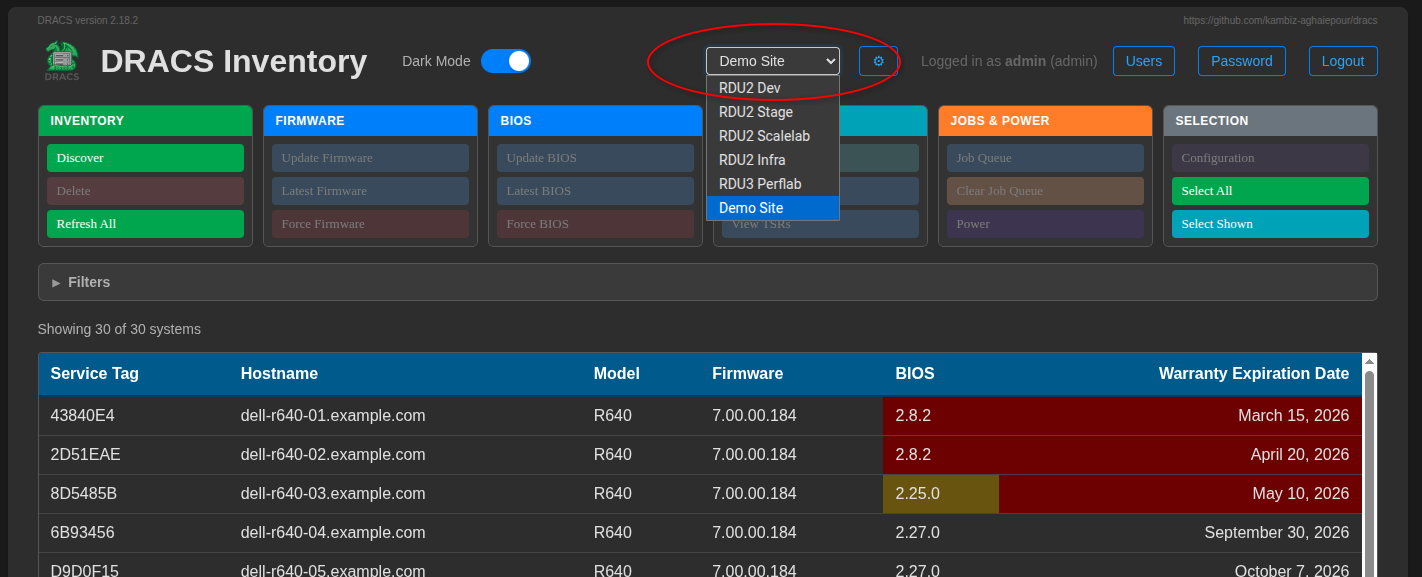Click the Latest BIOS button
Screen dimensions: 1422x577
[595, 191]
